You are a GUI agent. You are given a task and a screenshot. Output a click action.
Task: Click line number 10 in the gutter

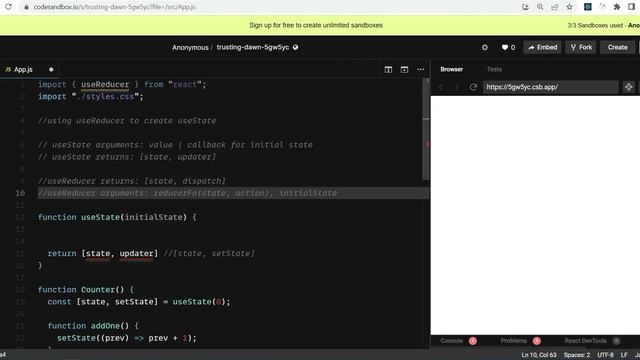20,193
